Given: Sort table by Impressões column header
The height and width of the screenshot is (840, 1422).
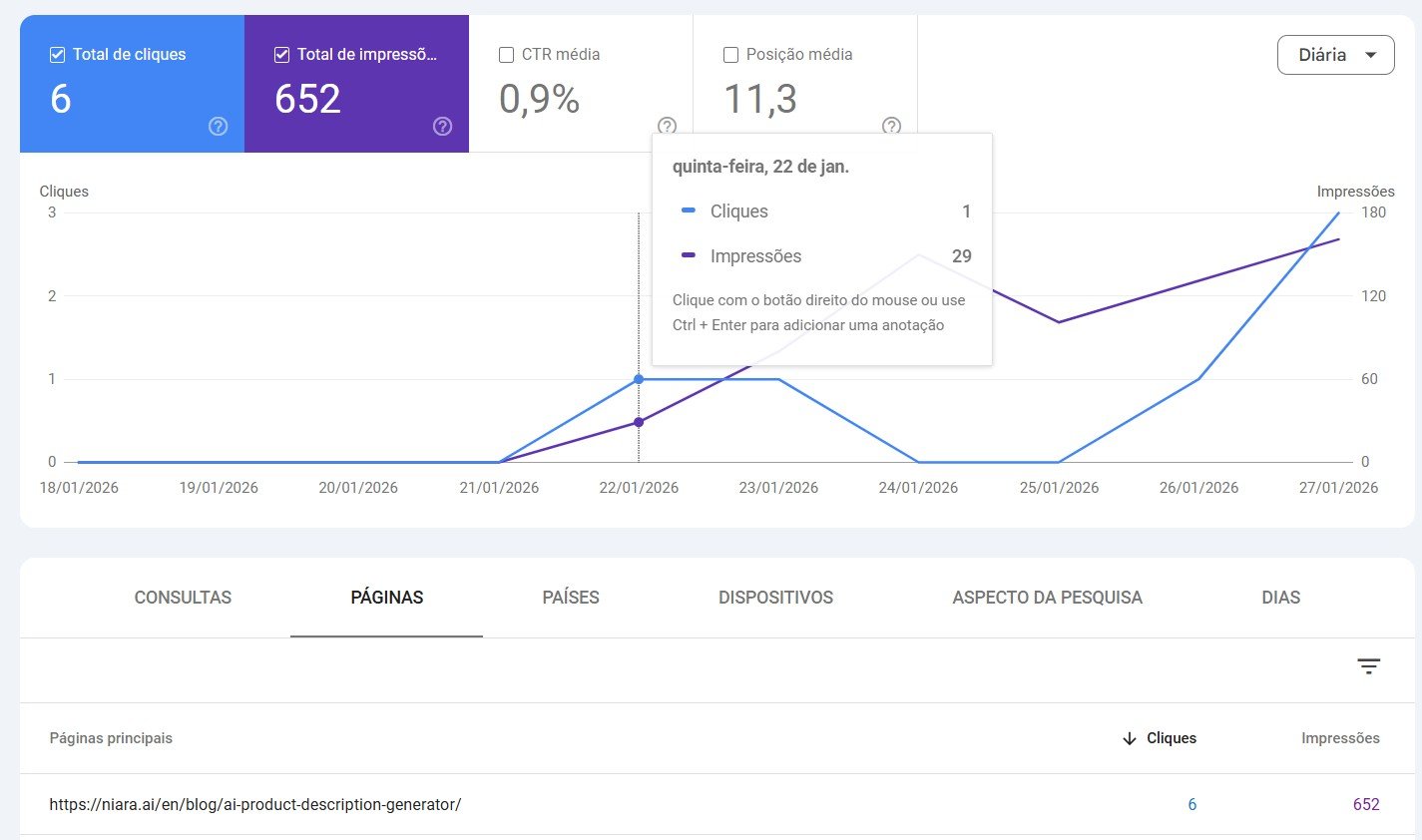Looking at the screenshot, I should pyautogui.click(x=1339, y=738).
